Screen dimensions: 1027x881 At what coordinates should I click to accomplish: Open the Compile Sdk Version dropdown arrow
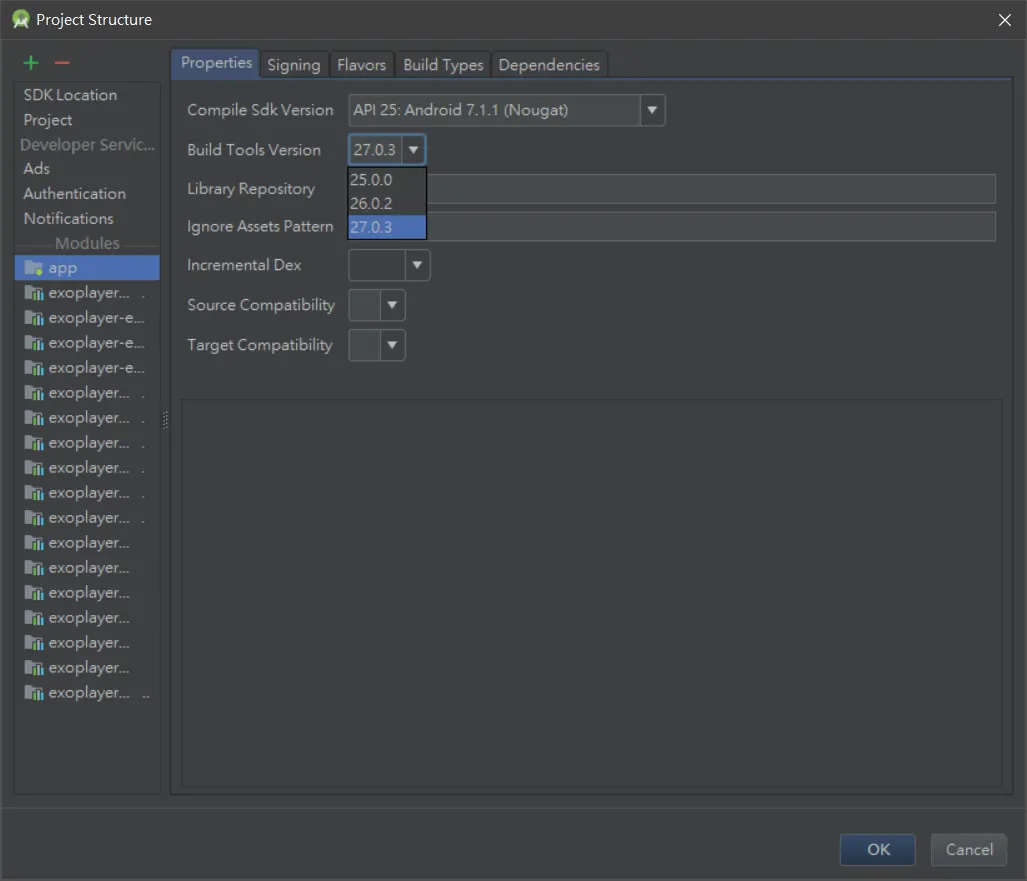652,110
